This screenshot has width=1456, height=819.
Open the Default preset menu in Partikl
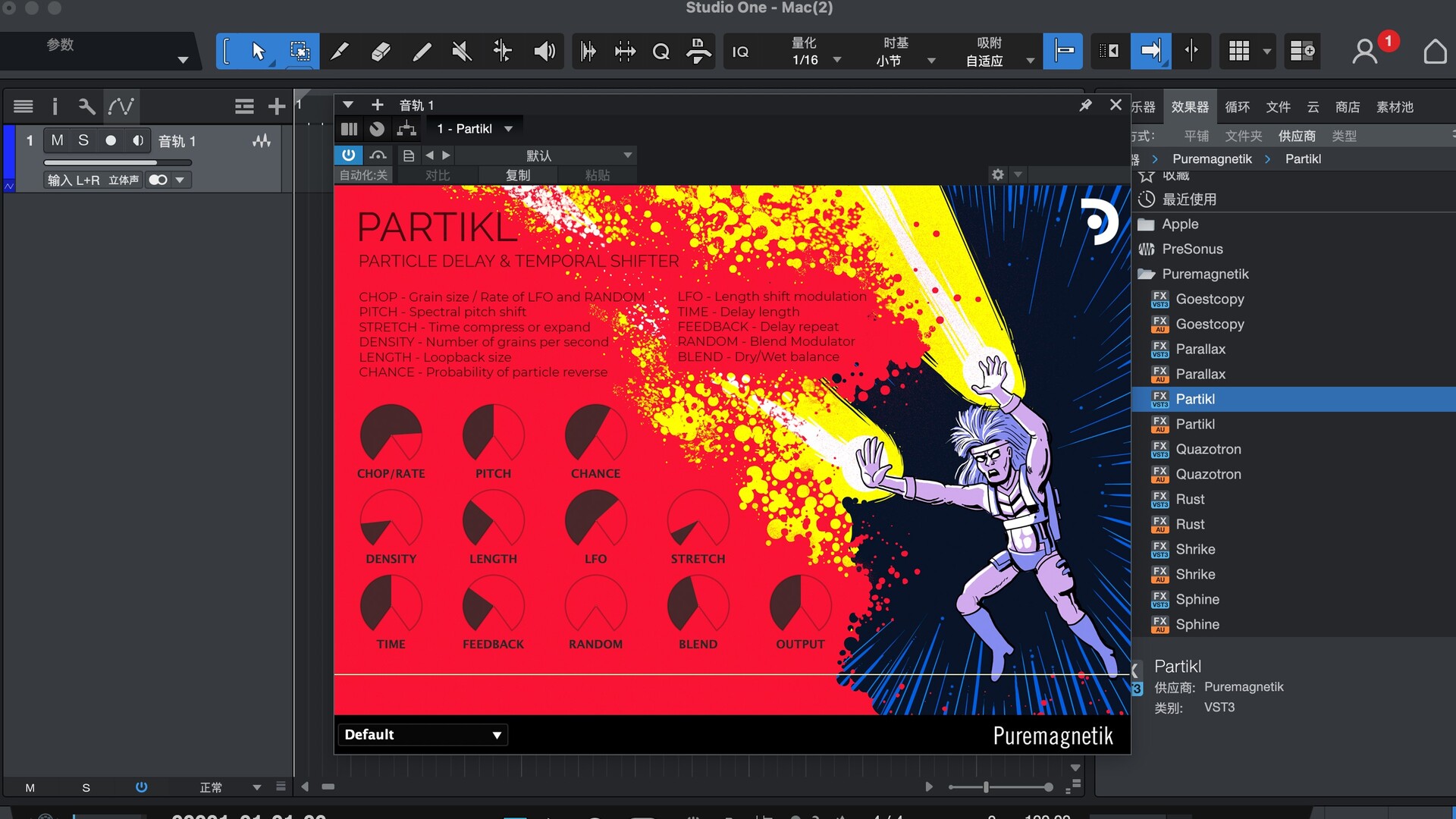[422, 735]
